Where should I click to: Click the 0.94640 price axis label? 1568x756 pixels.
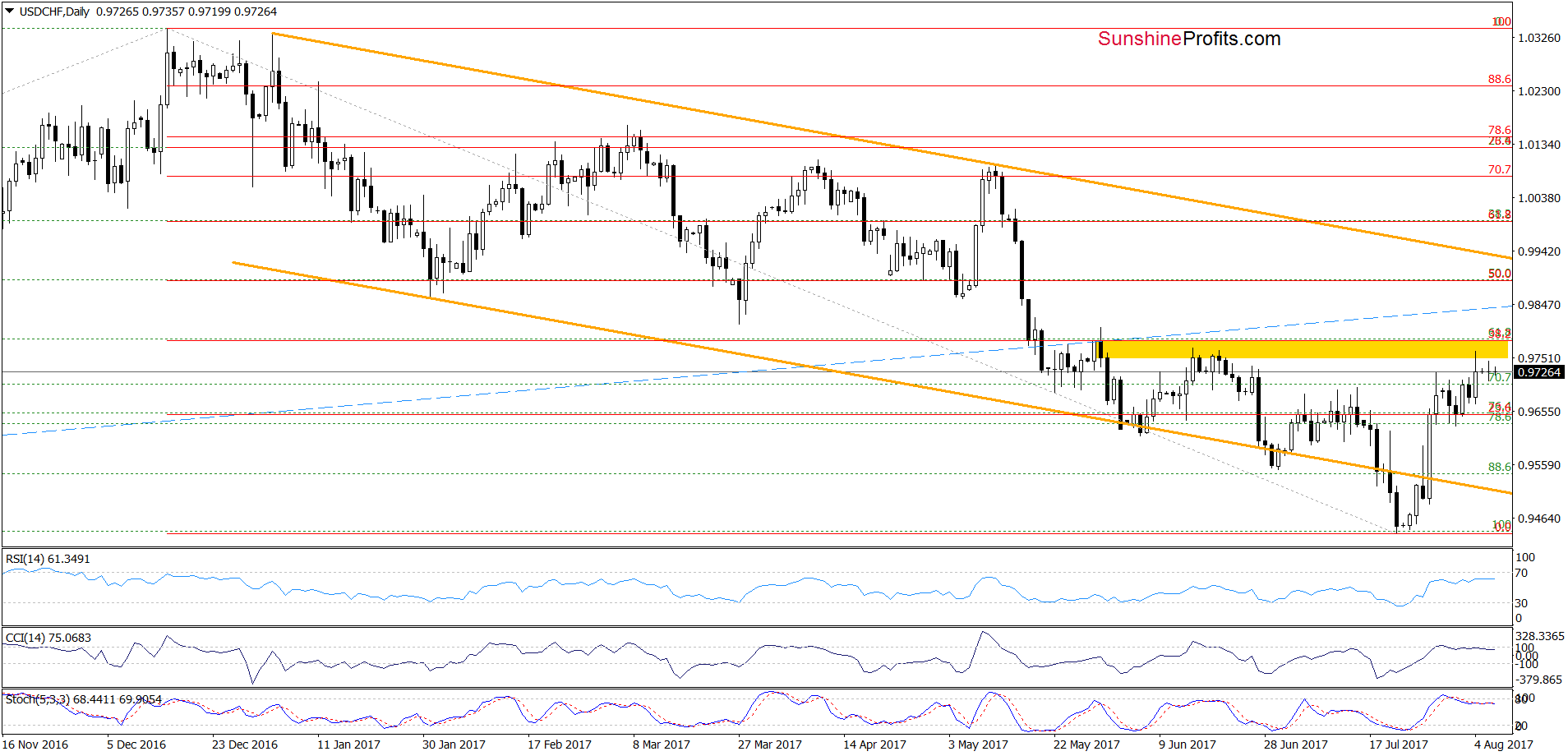tap(1538, 519)
